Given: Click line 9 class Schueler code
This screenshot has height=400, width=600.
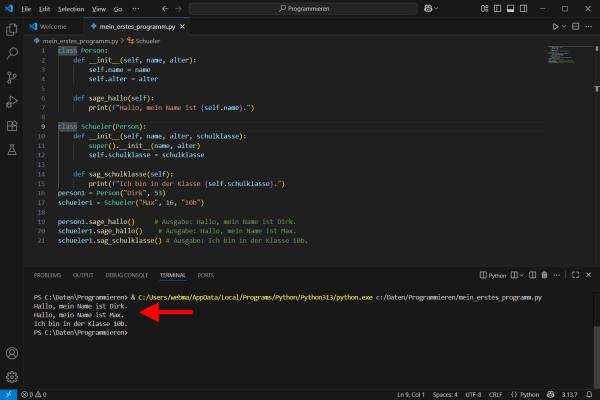Looking at the screenshot, I should (102, 126).
